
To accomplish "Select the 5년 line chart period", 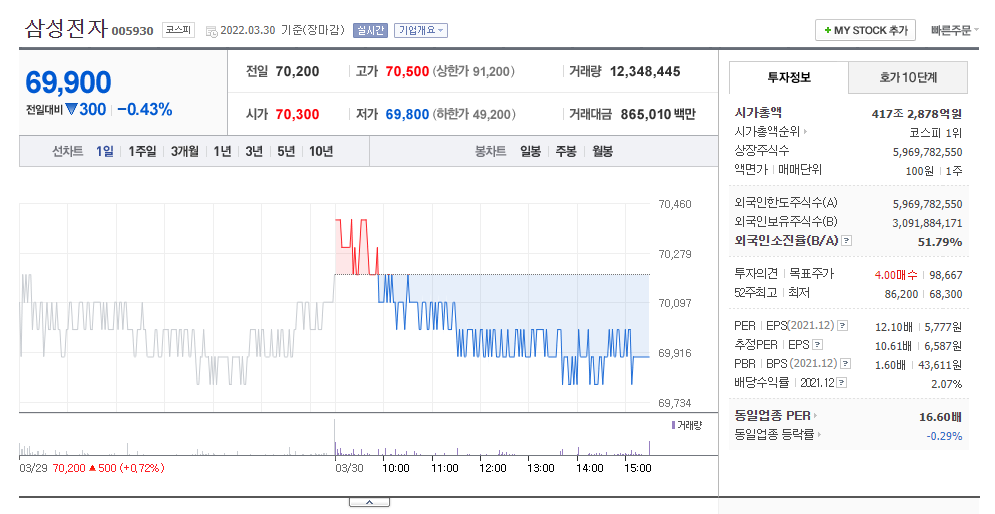I will [286, 152].
